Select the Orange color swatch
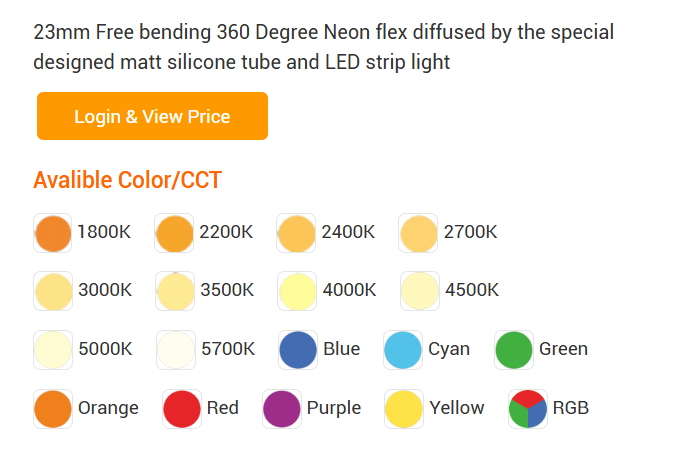This screenshot has width=680, height=466. click(53, 408)
